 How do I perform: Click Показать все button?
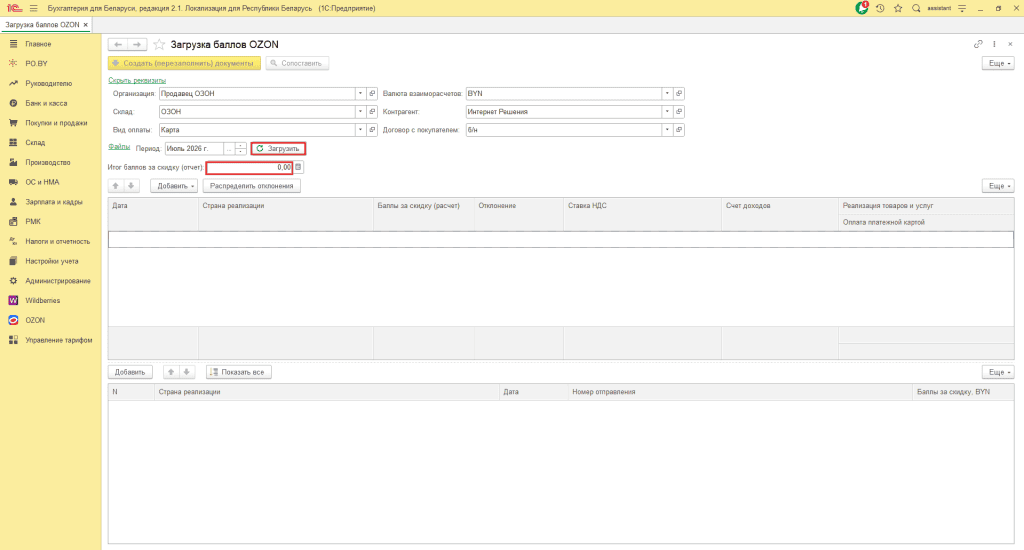click(238, 372)
